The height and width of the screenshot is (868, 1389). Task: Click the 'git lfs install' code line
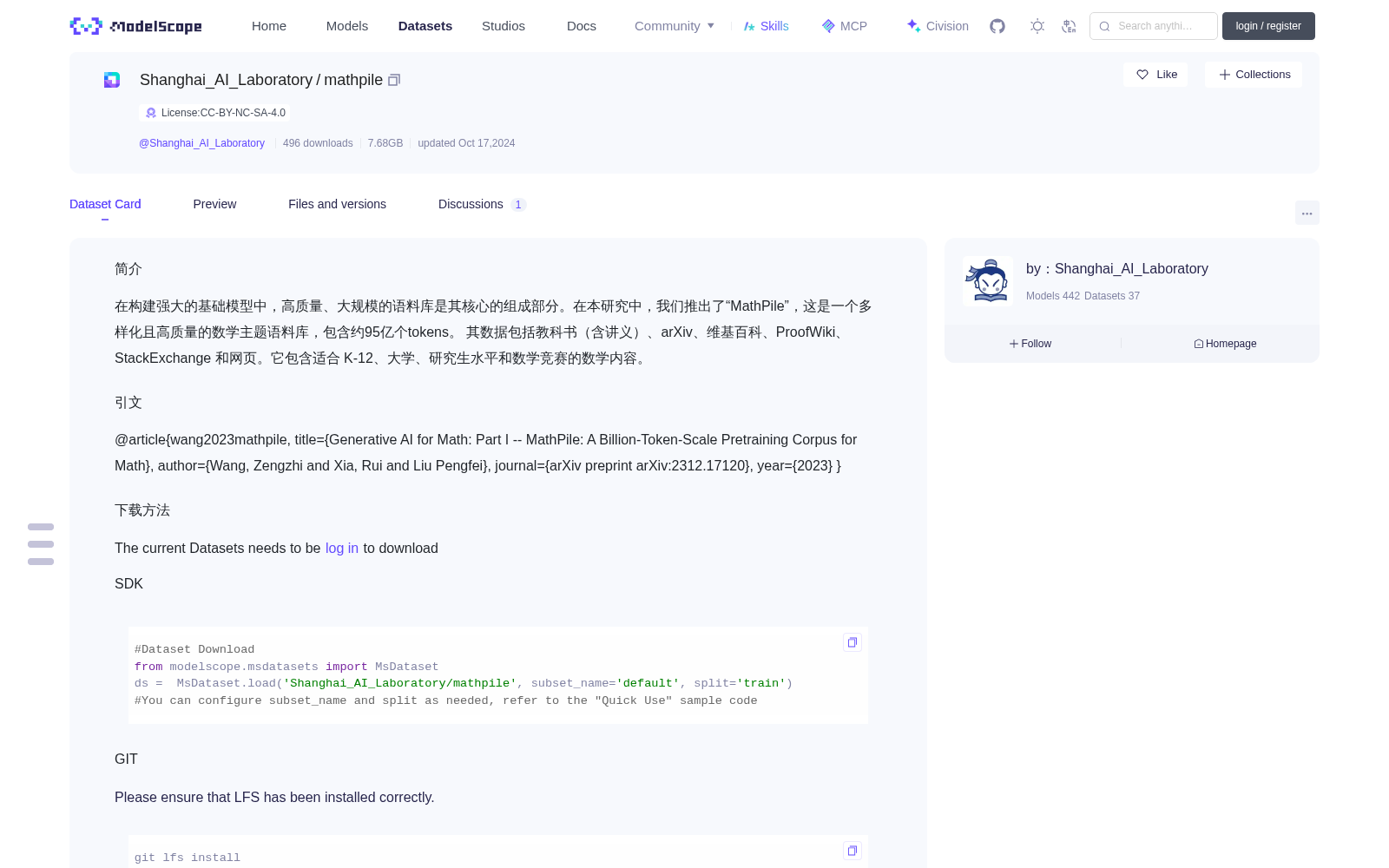point(188,858)
